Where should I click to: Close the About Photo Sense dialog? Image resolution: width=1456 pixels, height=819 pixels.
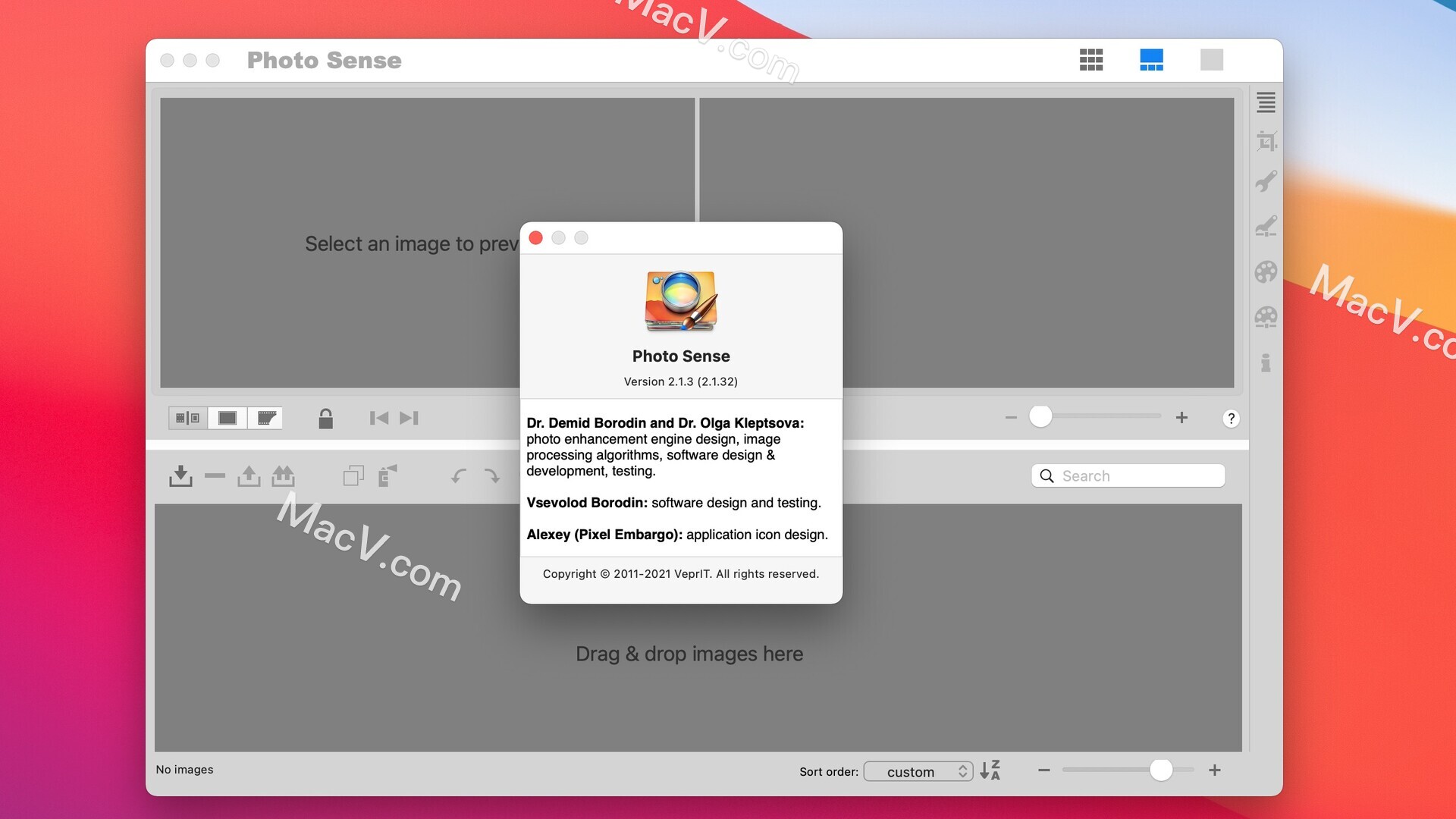(x=535, y=238)
